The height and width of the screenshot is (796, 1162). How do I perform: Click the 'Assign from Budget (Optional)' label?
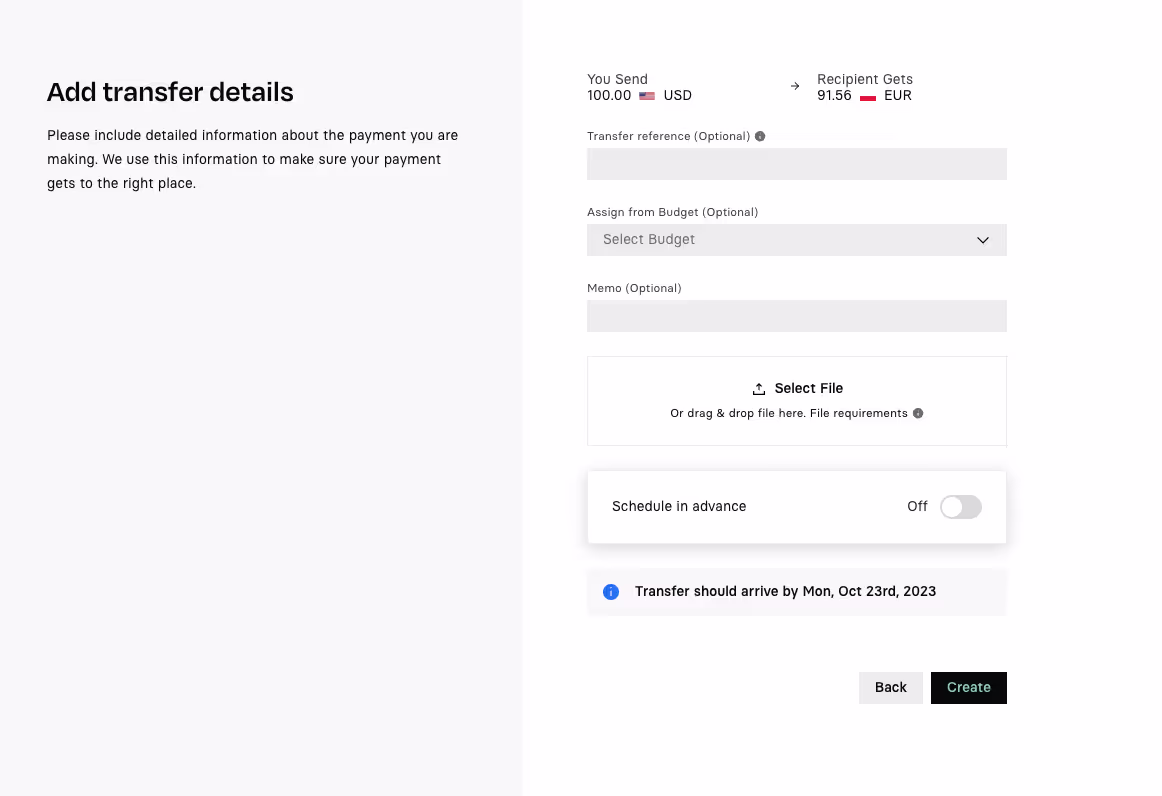tap(672, 213)
